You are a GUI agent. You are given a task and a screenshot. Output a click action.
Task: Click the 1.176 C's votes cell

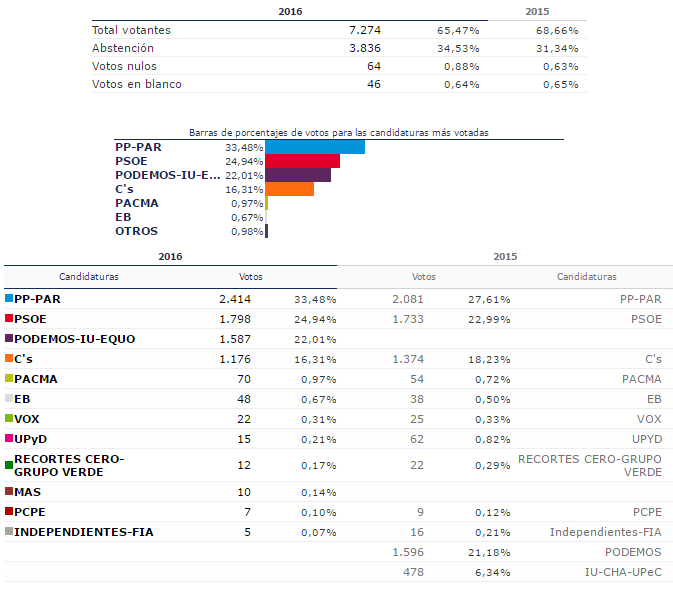coord(235,359)
